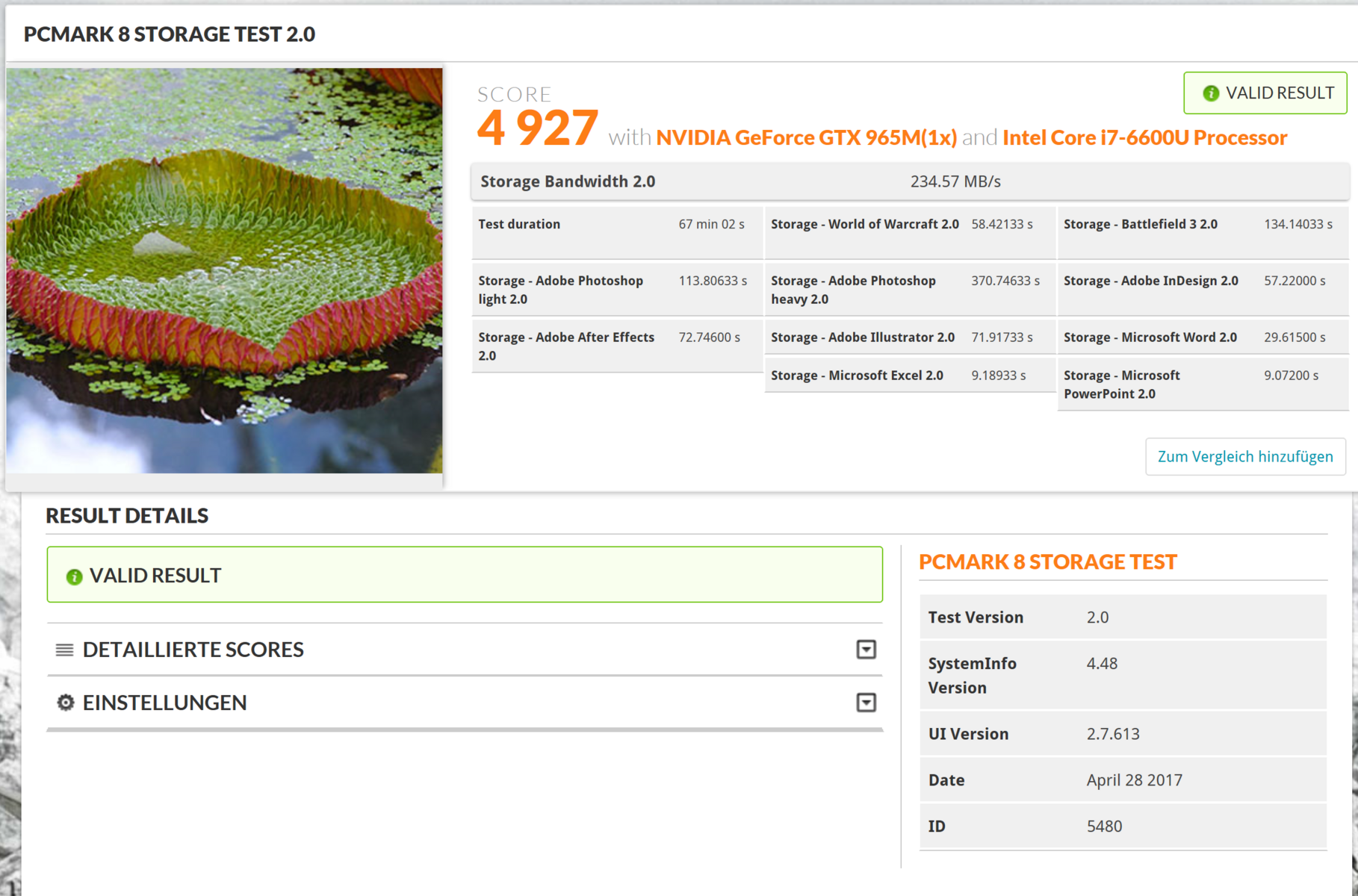Select the 71.91733 s value
The height and width of the screenshot is (896, 1358).
point(1002,337)
